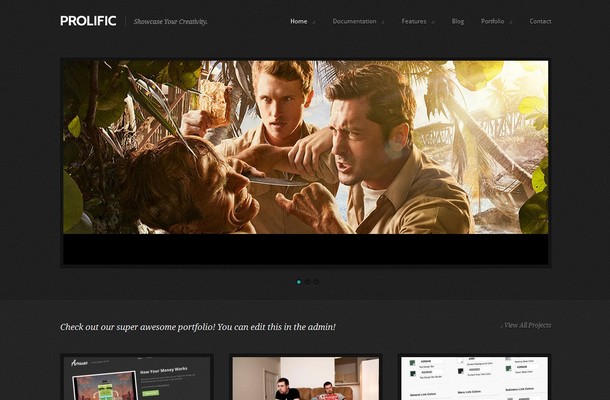Select the third slider pagination dot

[316, 282]
